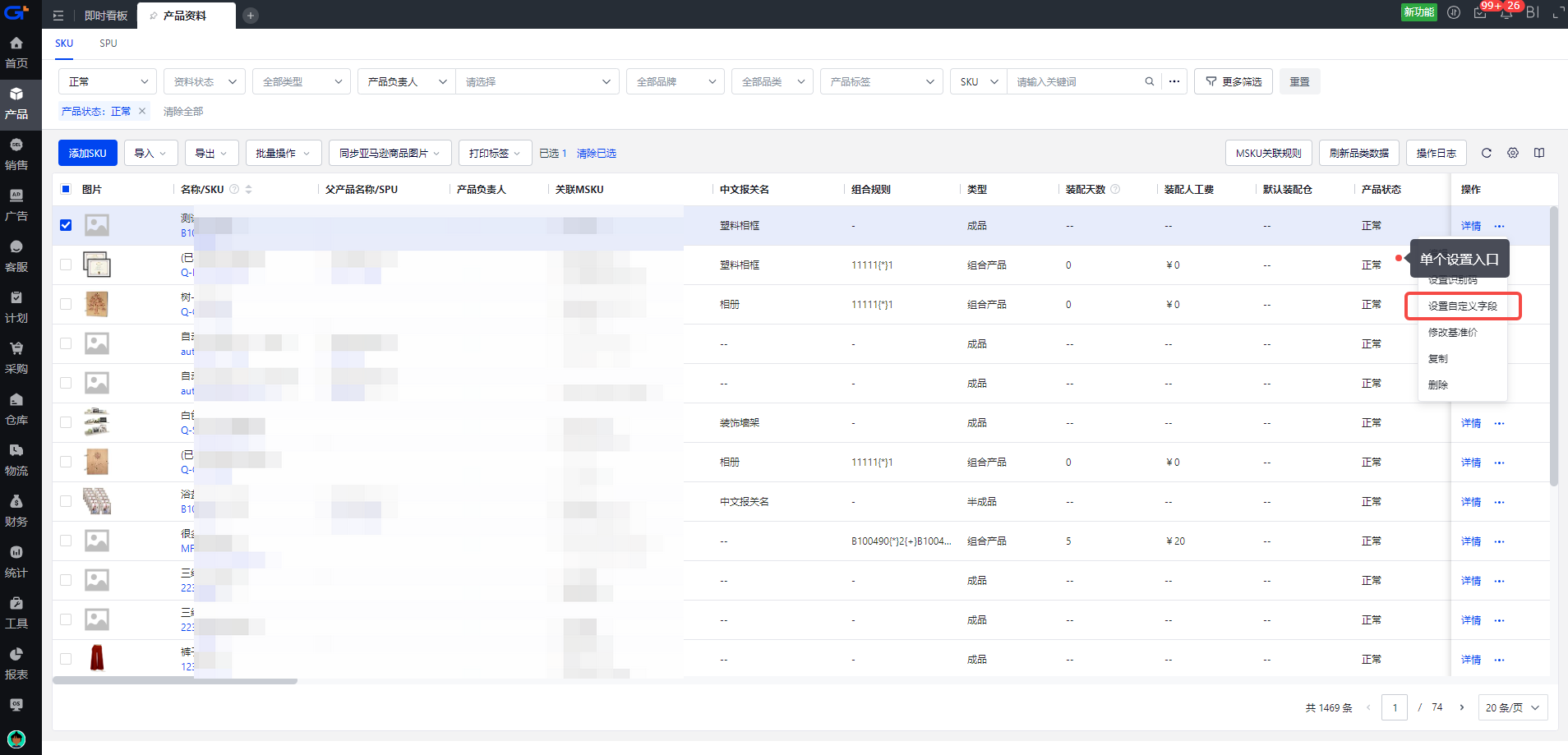Screen dimensions: 1568x755
Task: Open the 20 条/页 page size dropdown
Action: [1511, 707]
